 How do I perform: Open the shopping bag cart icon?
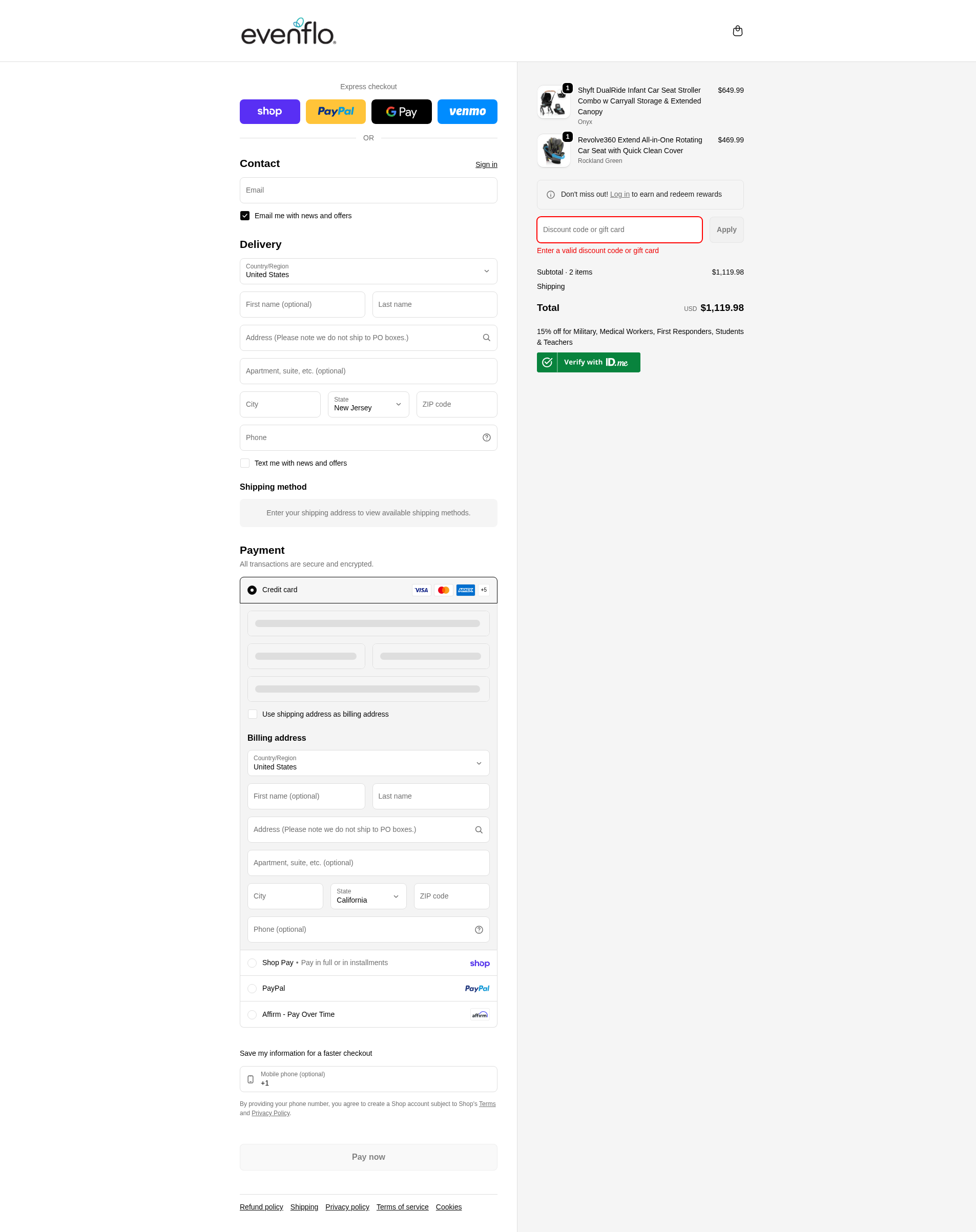(x=737, y=31)
